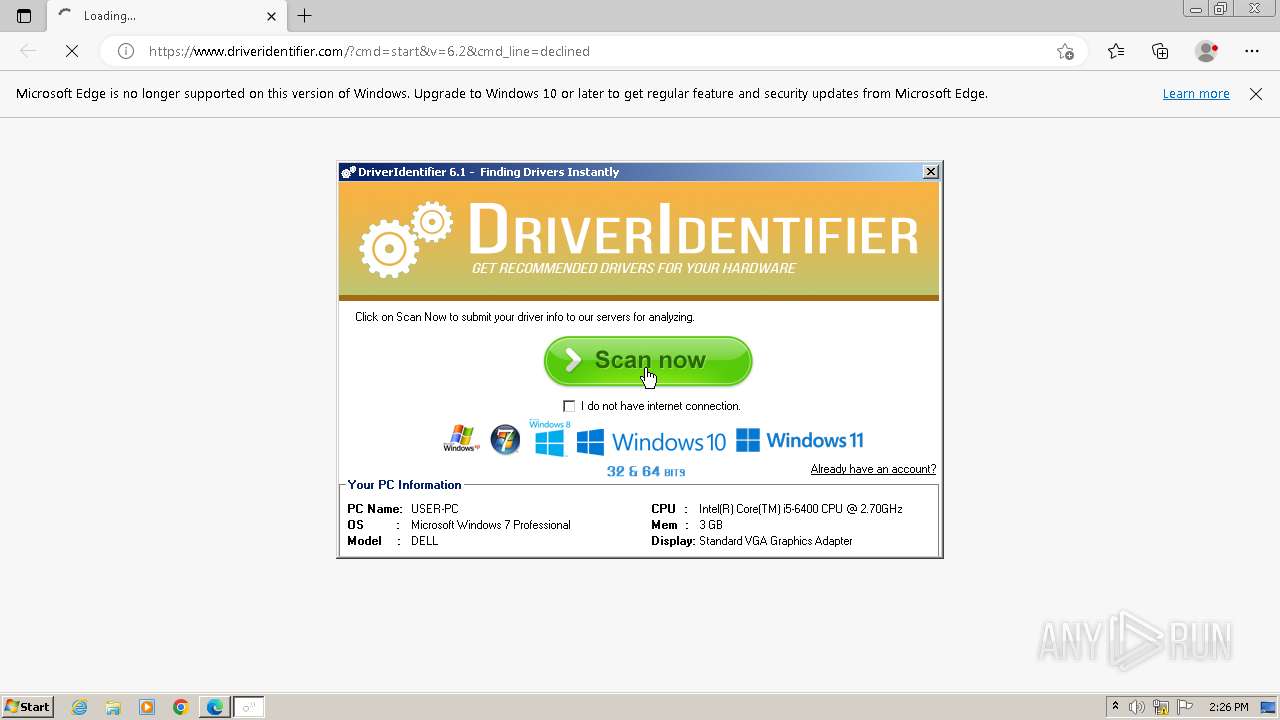Click the Windows 7 logo

(505, 439)
